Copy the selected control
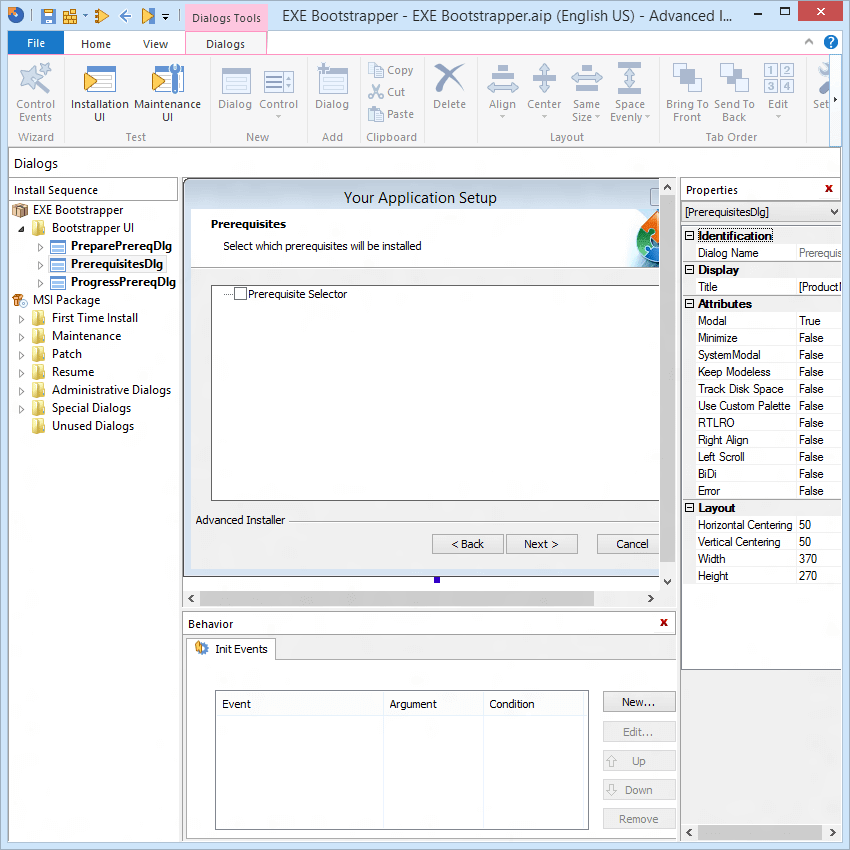The width and height of the screenshot is (850, 850). click(x=391, y=70)
